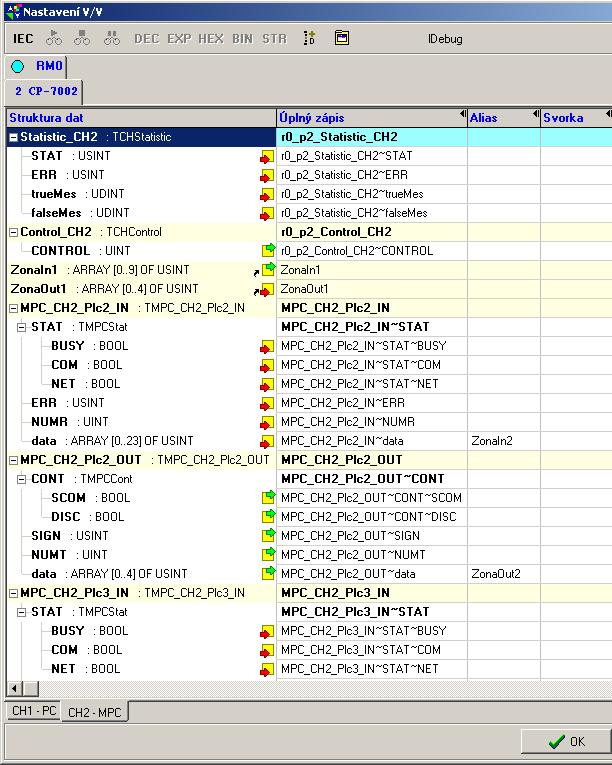Click the Úplný zápis column header
This screenshot has width=612, height=765.
point(372,118)
